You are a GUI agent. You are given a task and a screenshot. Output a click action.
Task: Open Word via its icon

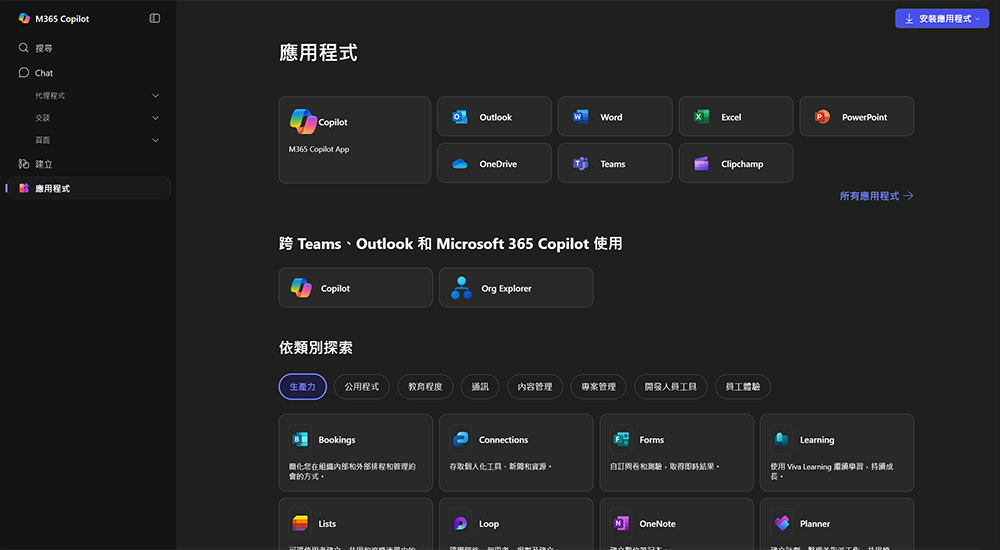(x=580, y=117)
